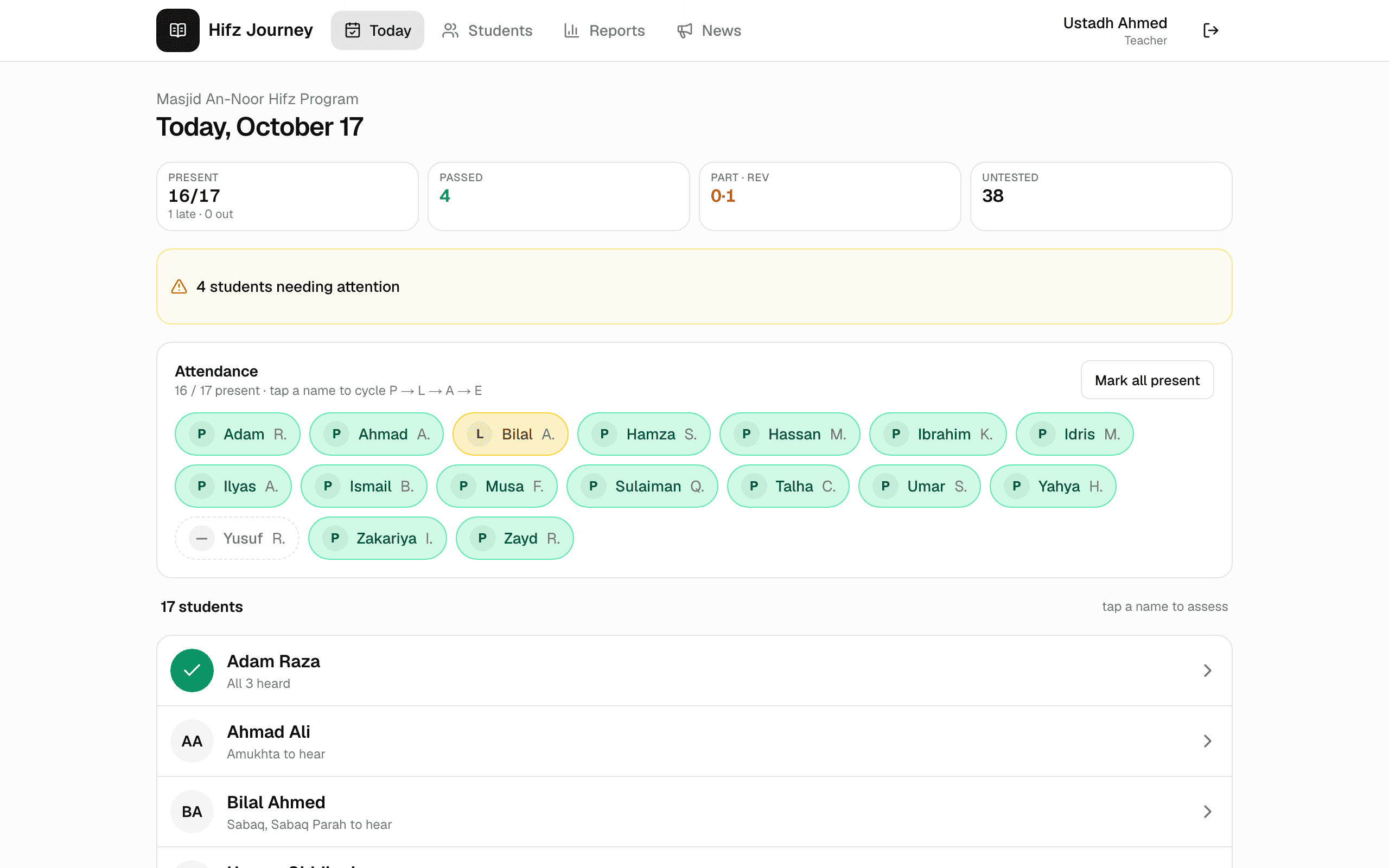The image size is (1389, 868).
Task: Click the Ustadh Ahmed Teacher profile name
Action: (x=1114, y=30)
